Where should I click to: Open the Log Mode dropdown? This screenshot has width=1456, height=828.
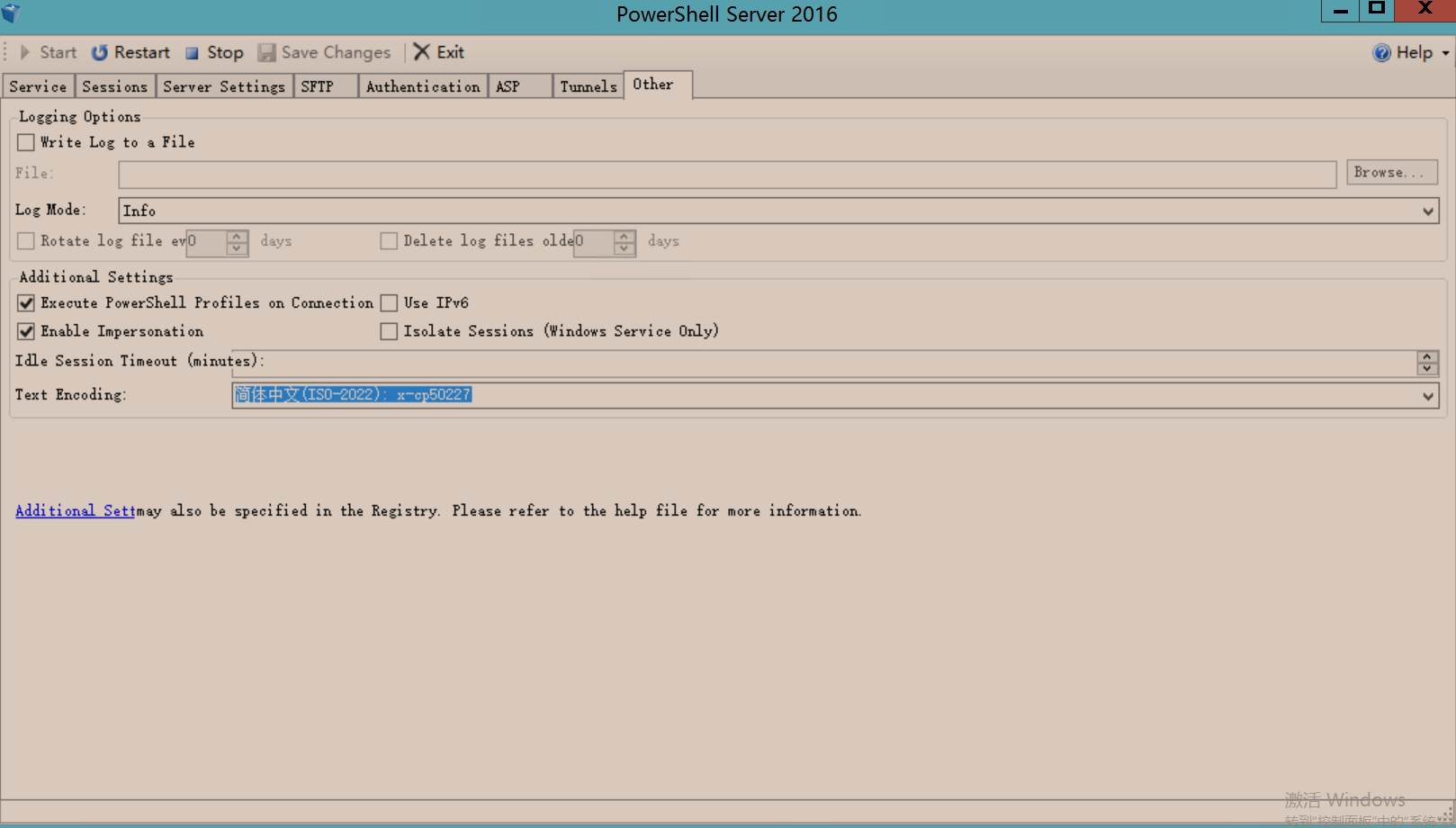tap(1428, 211)
